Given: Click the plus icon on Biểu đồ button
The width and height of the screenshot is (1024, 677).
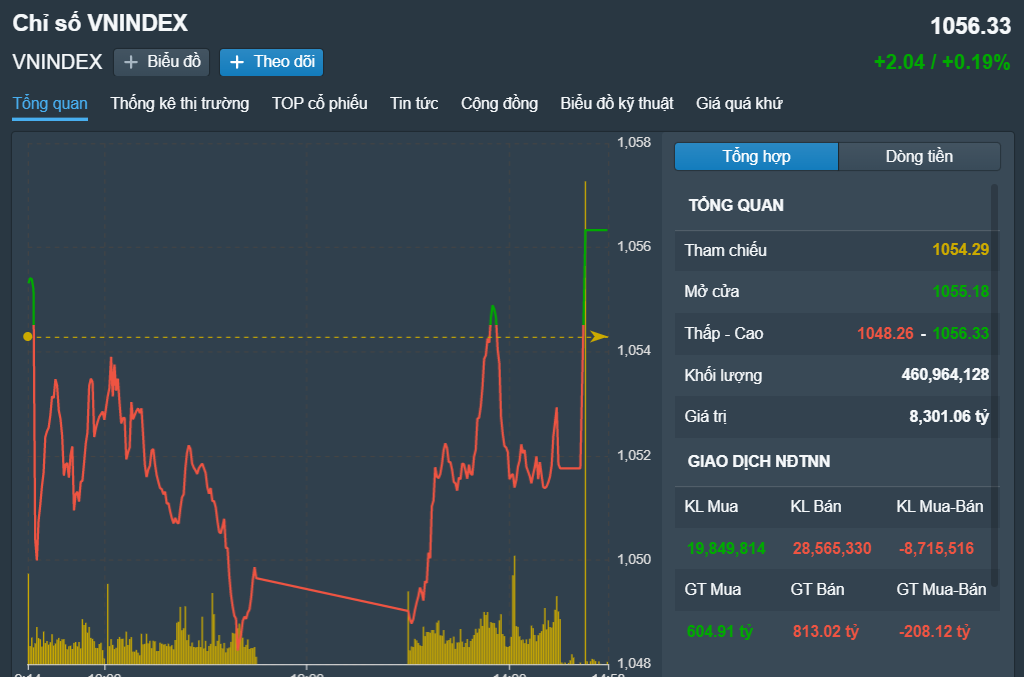Looking at the screenshot, I should pyautogui.click(x=131, y=62).
